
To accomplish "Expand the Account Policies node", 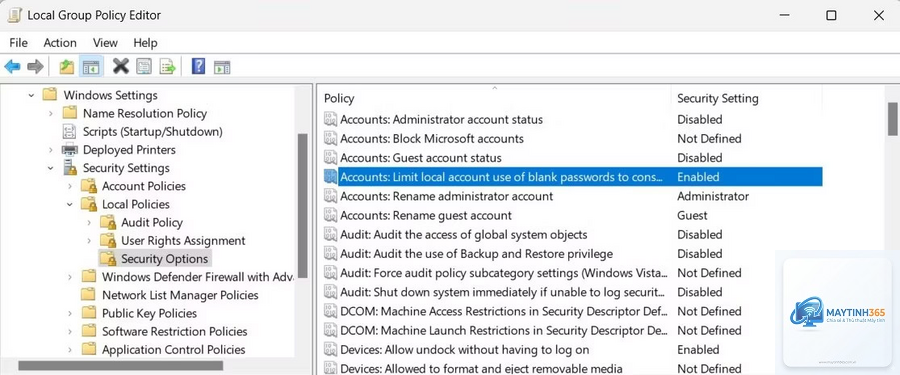I will pos(69,186).
